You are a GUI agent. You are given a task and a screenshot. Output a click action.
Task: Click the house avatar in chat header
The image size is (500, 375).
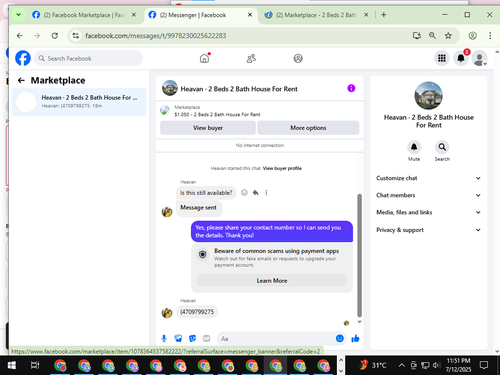point(170,88)
